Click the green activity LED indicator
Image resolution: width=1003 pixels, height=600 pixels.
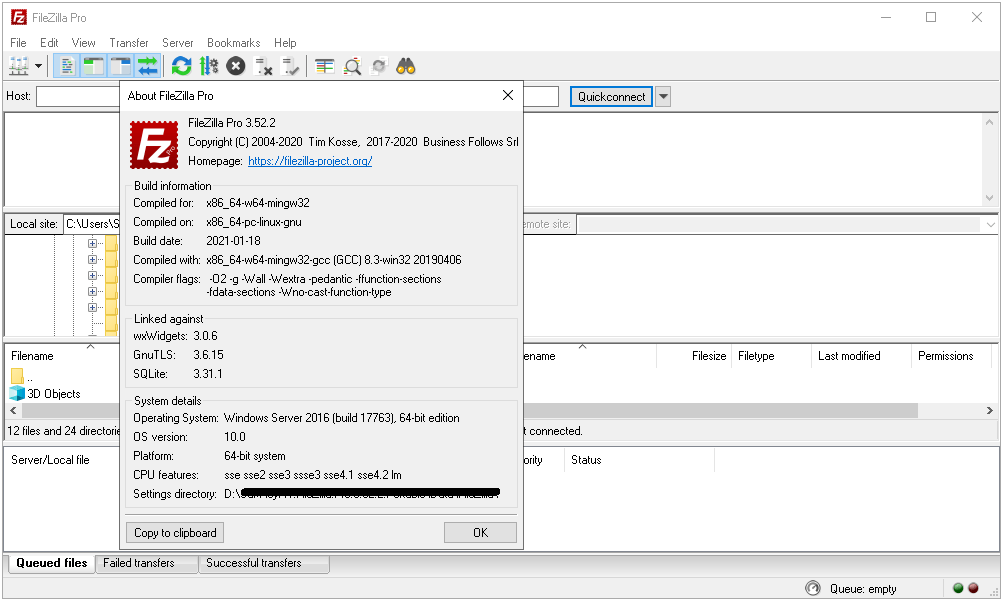coord(958,588)
